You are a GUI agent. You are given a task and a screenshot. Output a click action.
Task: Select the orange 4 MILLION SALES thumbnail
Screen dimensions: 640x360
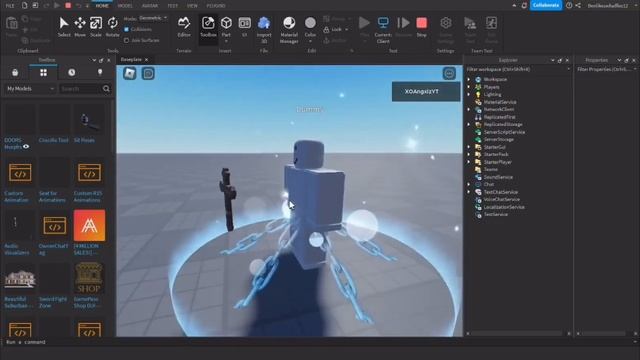[89, 226]
